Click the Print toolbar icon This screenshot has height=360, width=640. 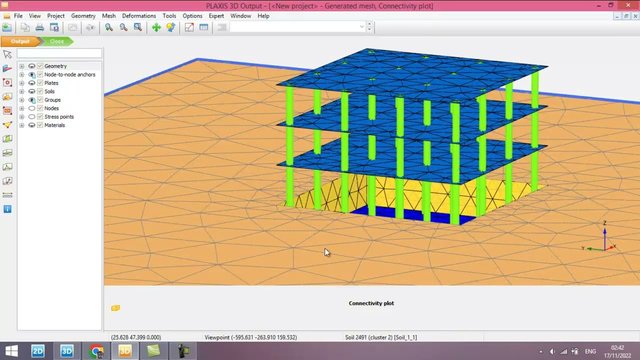[40, 28]
